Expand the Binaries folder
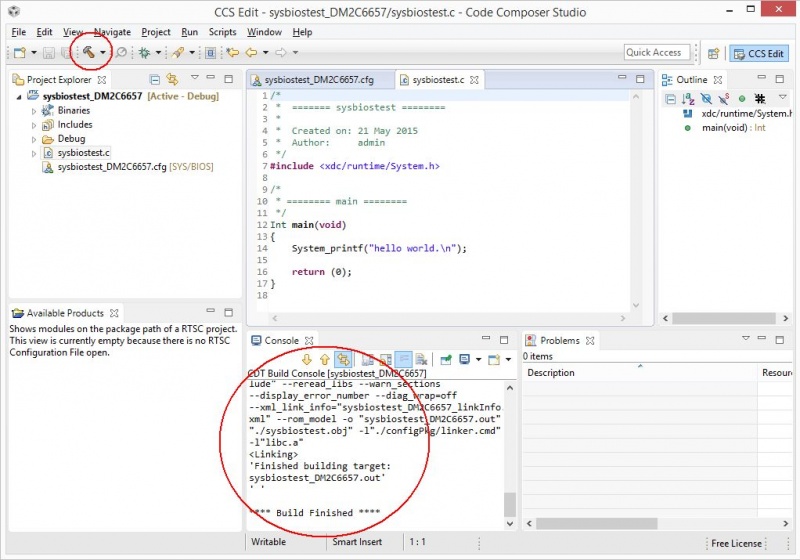Screen dimensions: 800x560 click(x=34, y=111)
